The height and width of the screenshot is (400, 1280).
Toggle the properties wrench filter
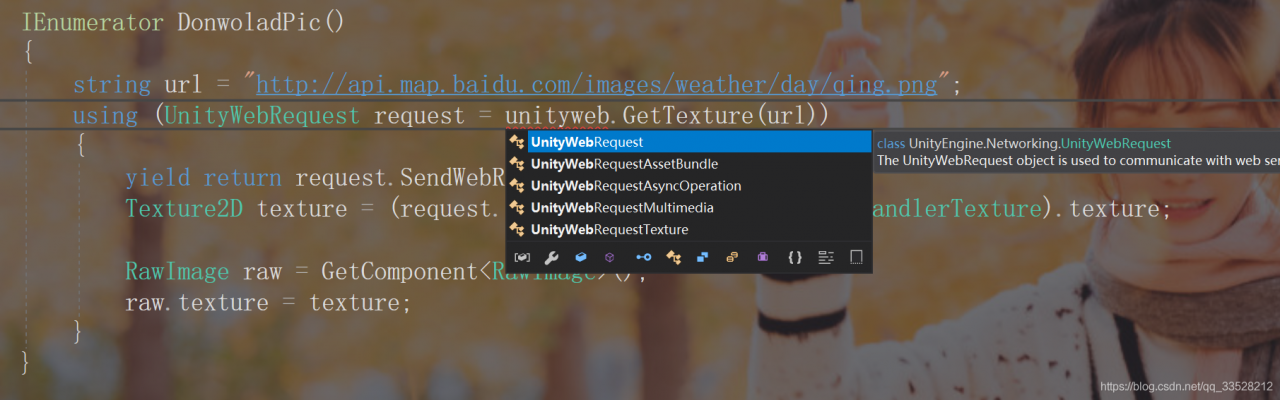(x=551, y=257)
